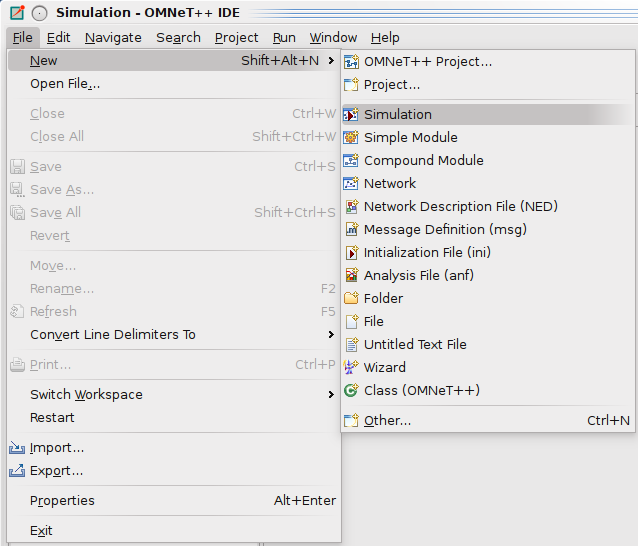Click the Network icon in New submenu
The width and height of the screenshot is (638, 546).
pyautogui.click(x=351, y=183)
